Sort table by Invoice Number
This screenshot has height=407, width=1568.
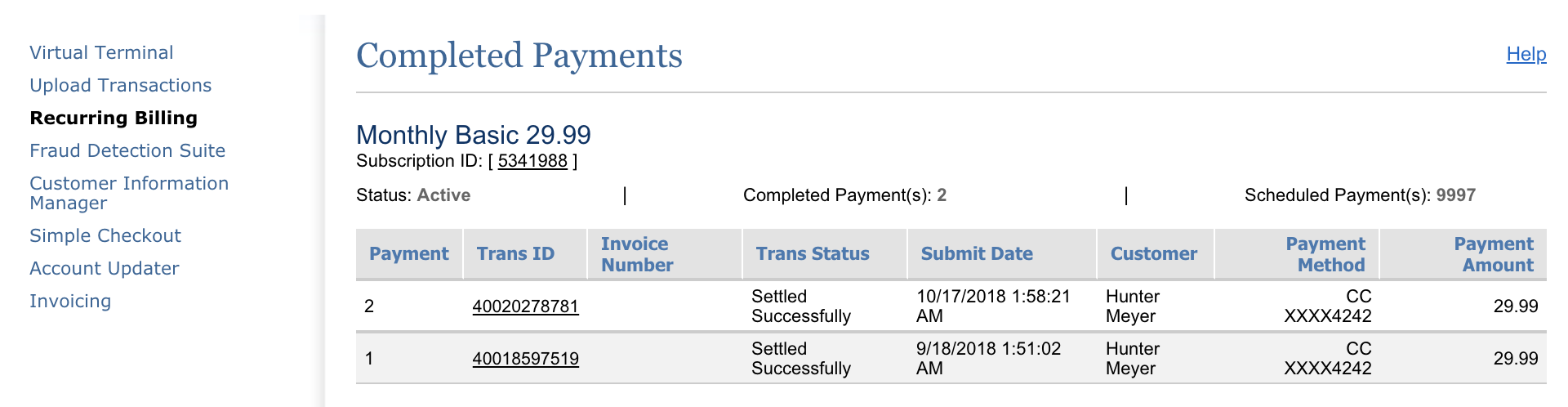(x=637, y=254)
